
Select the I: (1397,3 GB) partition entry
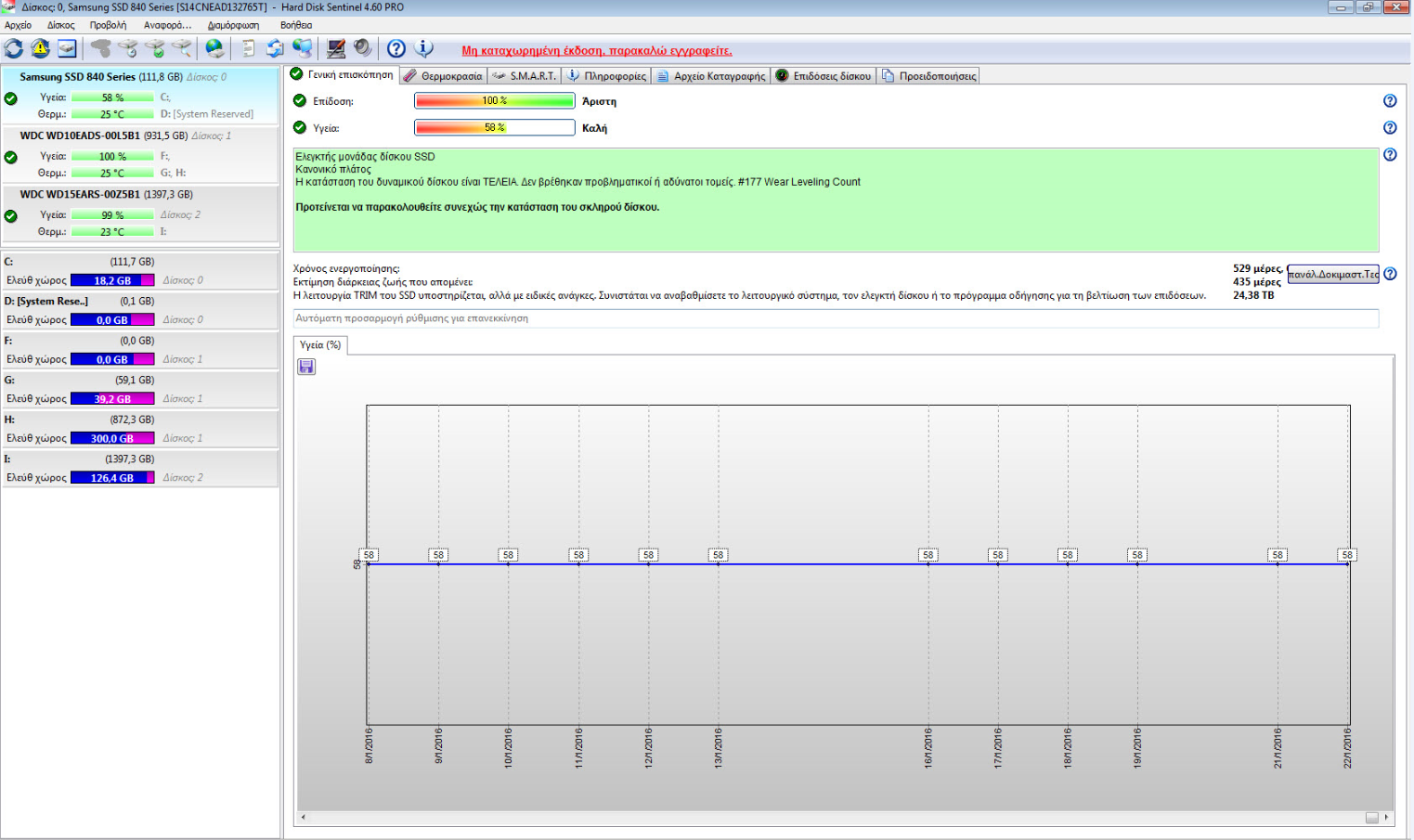point(140,468)
